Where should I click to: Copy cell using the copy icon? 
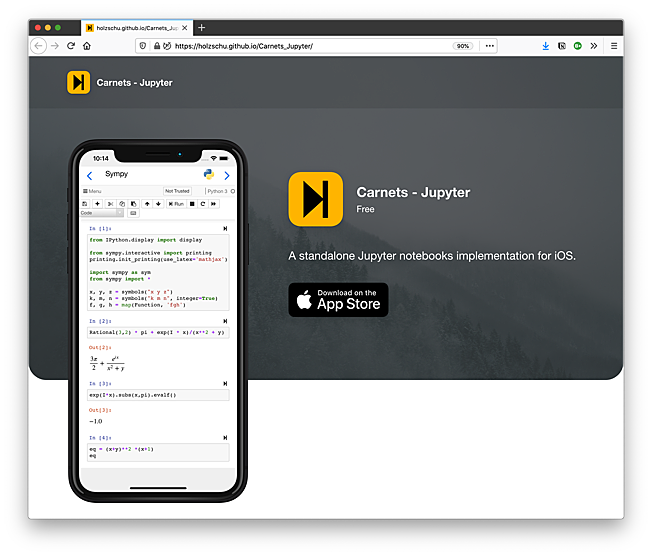pyautogui.click(x=122, y=204)
